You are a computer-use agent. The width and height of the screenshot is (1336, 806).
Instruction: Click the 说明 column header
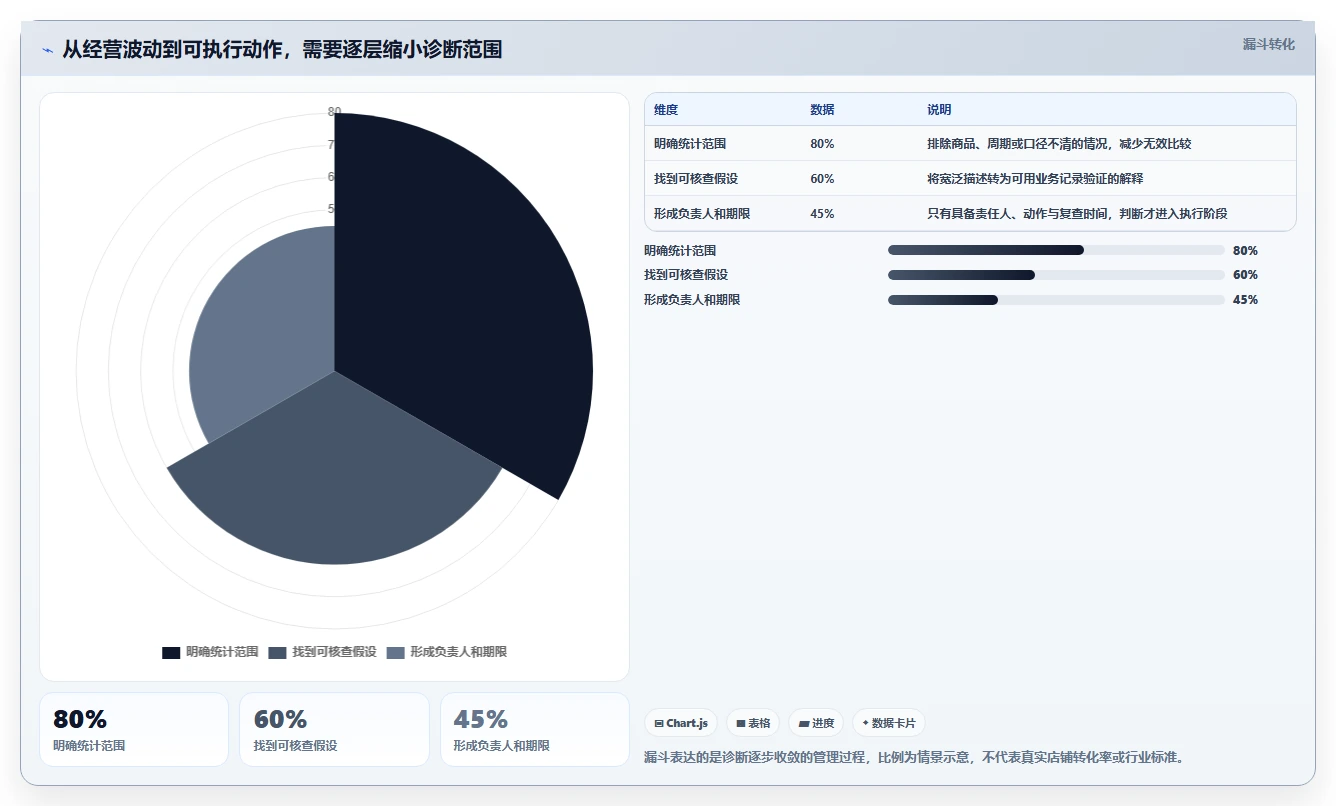(x=939, y=110)
